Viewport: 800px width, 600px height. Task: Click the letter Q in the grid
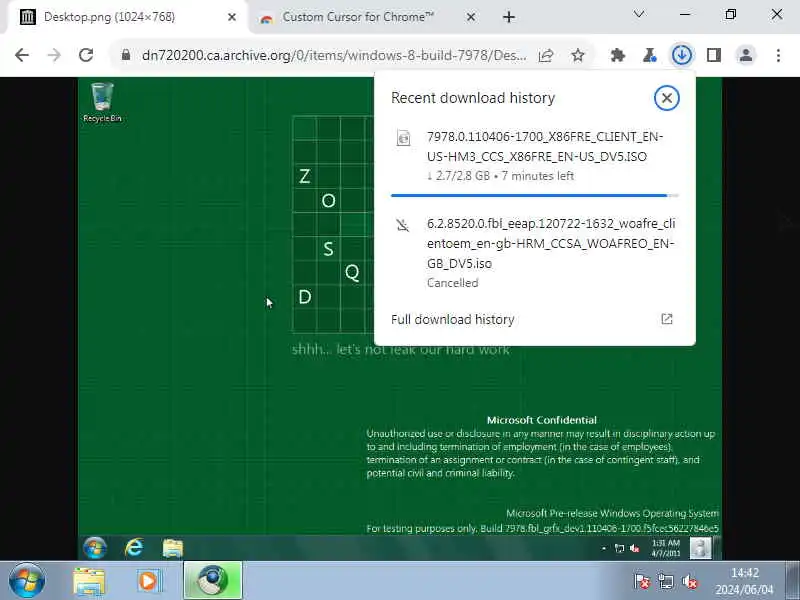point(352,273)
